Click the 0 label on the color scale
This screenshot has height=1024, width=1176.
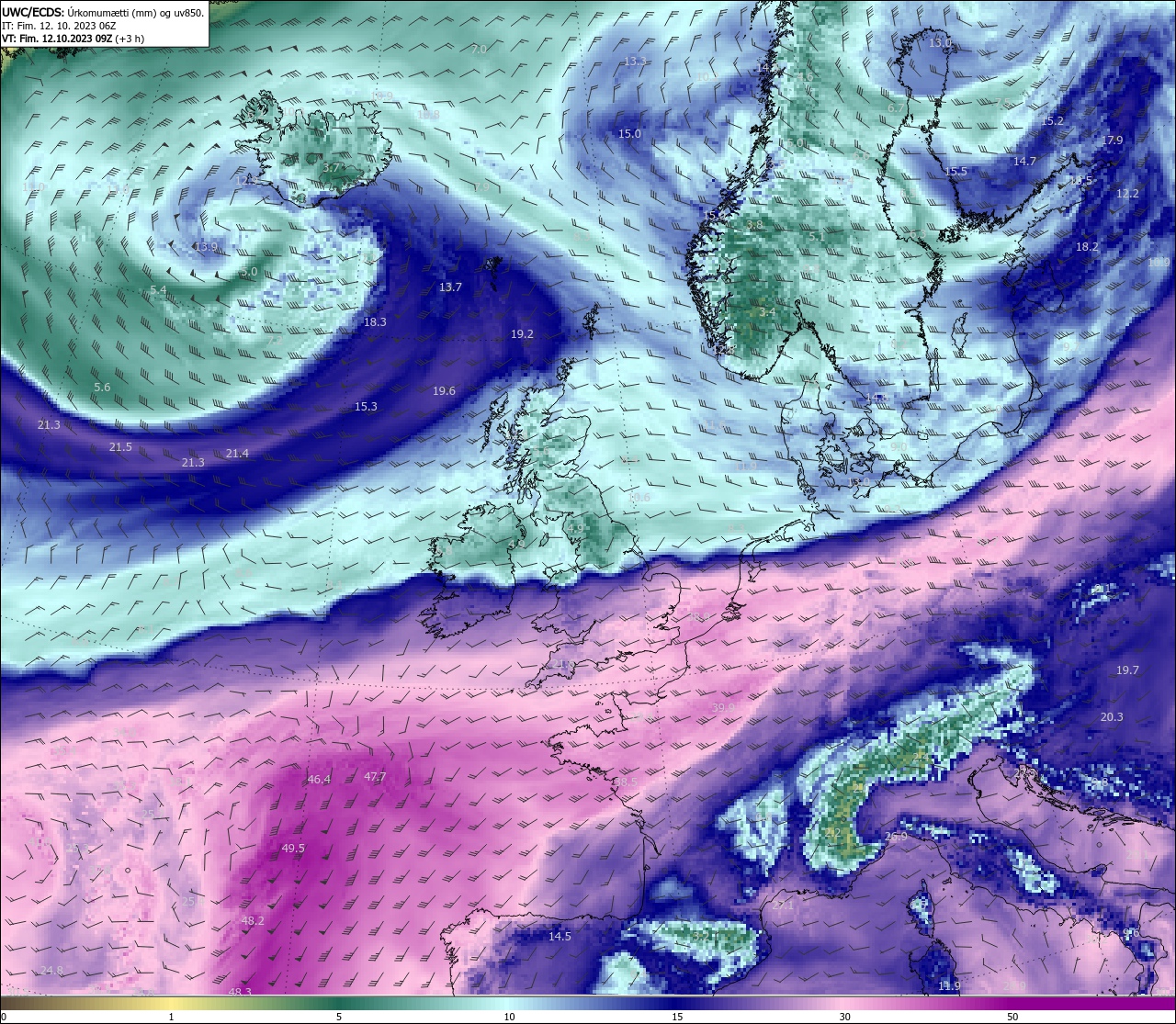tap(4, 1017)
